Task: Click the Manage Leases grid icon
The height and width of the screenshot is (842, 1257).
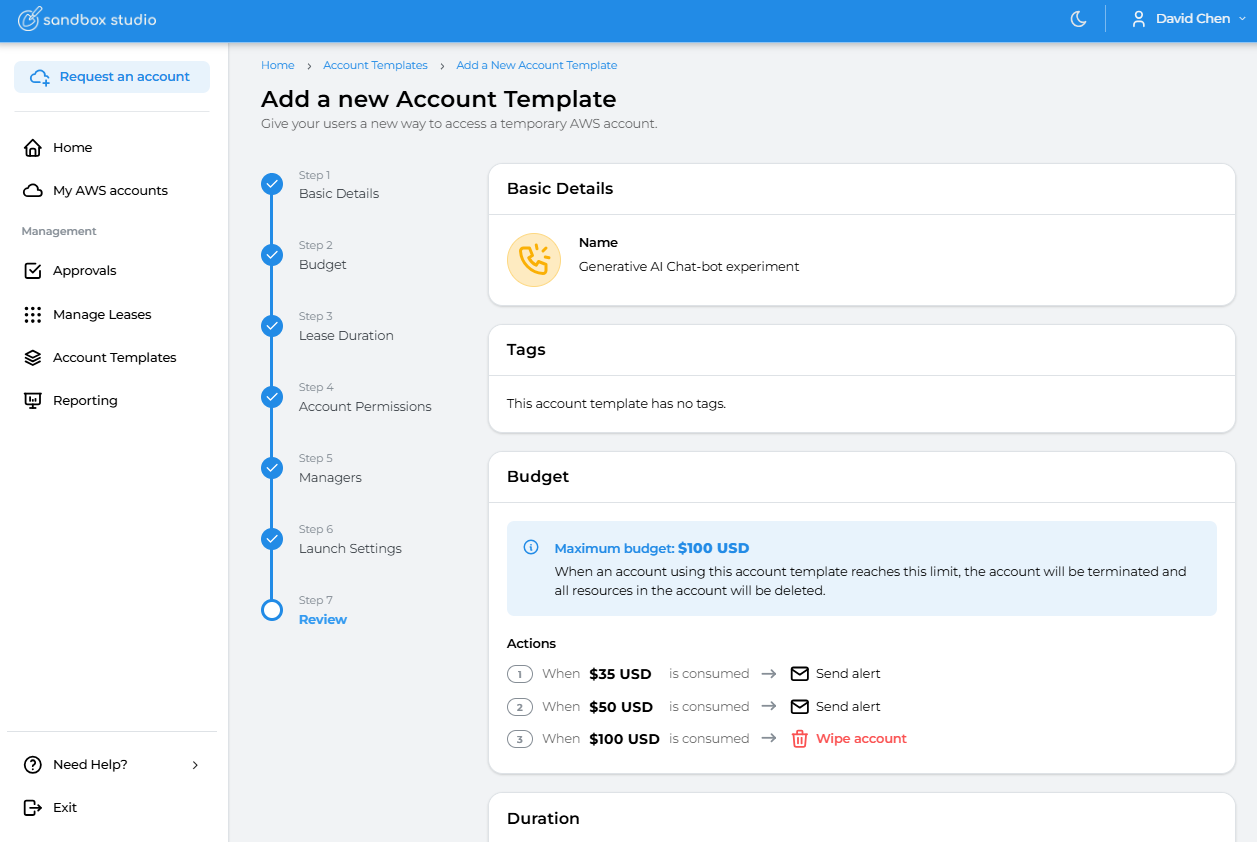Action: [33, 315]
